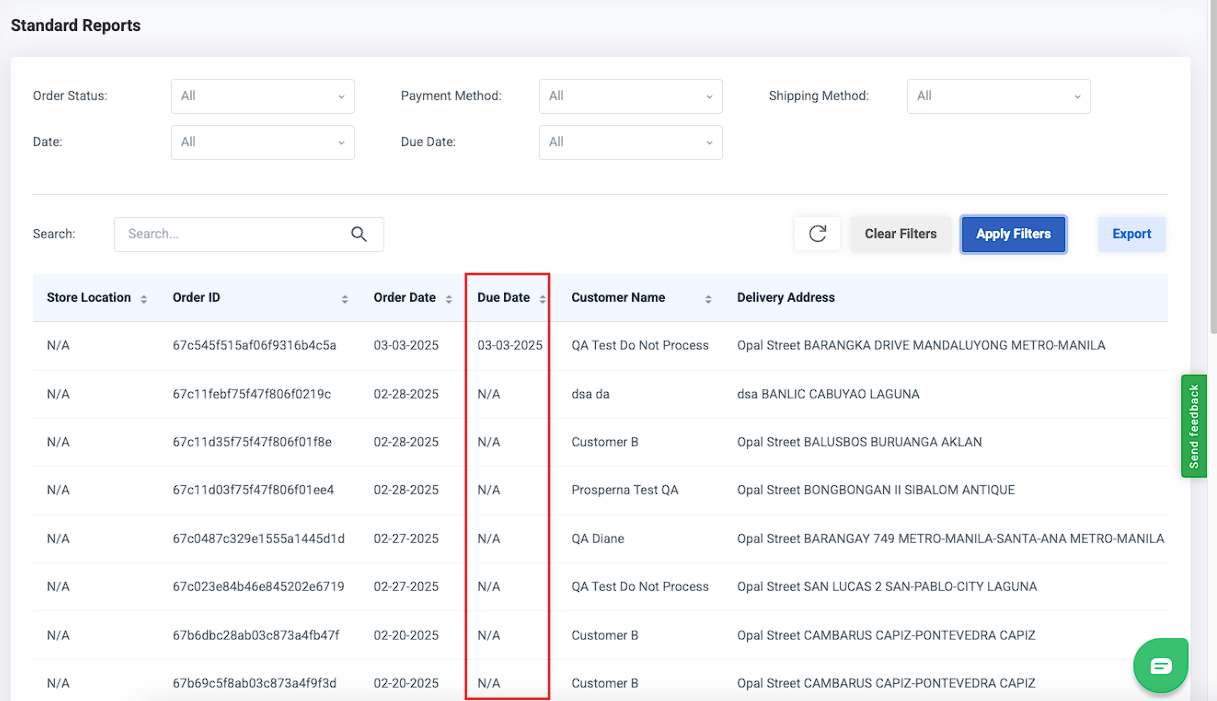
Task: Open the Order Status dropdown
Action: [x=263, y=96]
